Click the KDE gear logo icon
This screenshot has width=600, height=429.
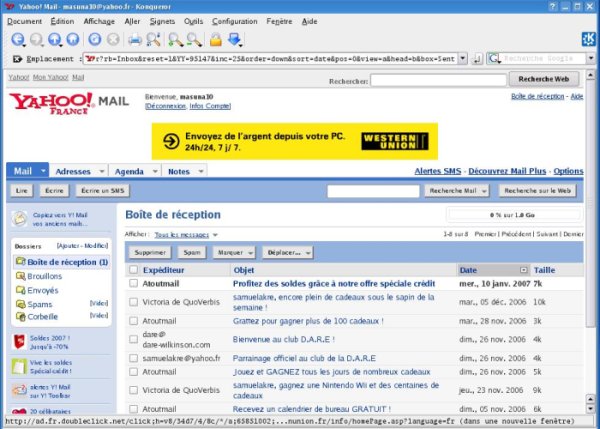[589, 39]
